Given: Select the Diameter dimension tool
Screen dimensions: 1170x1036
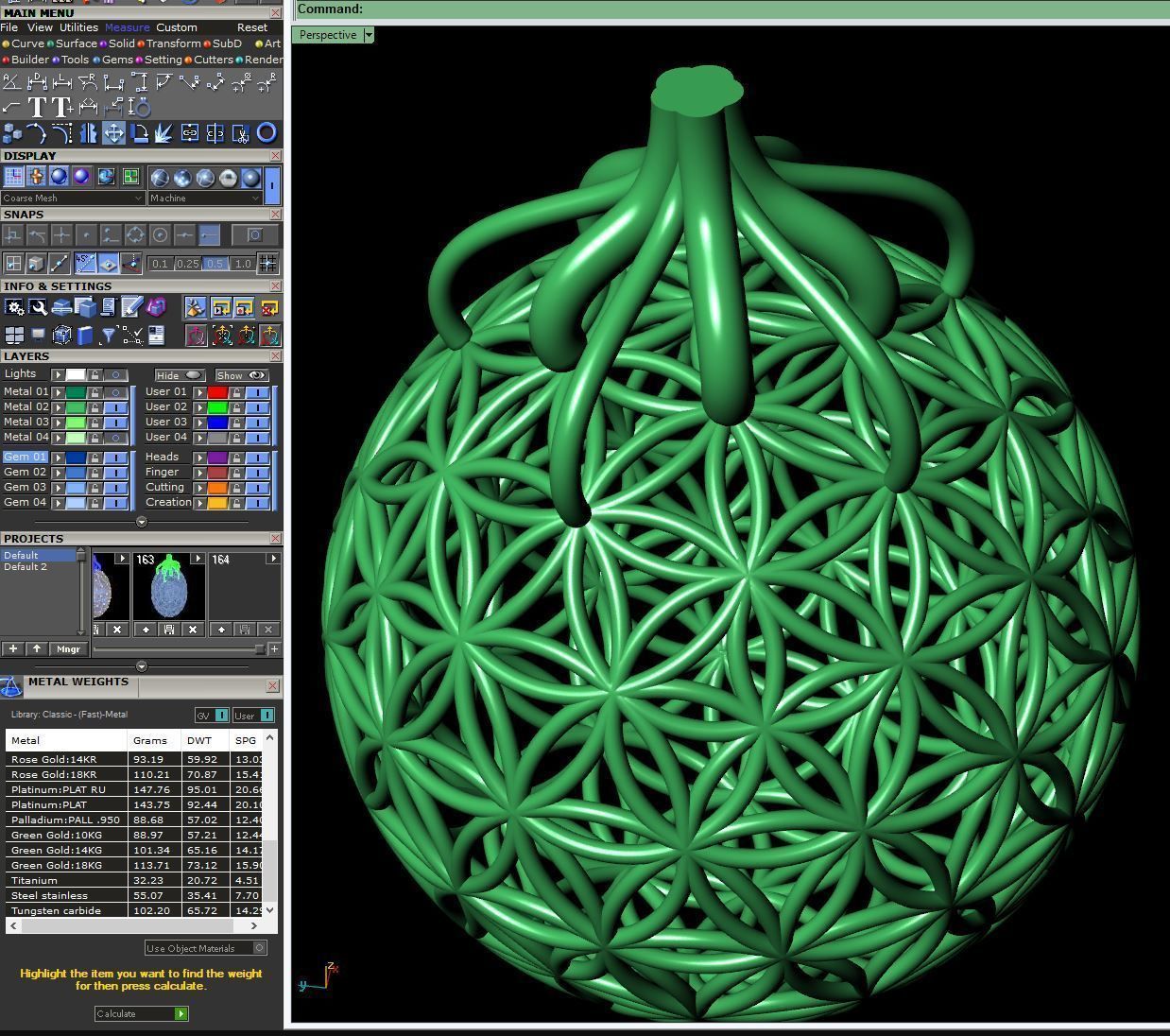Looking at the screenshot, I should click(x=241, y=82).
